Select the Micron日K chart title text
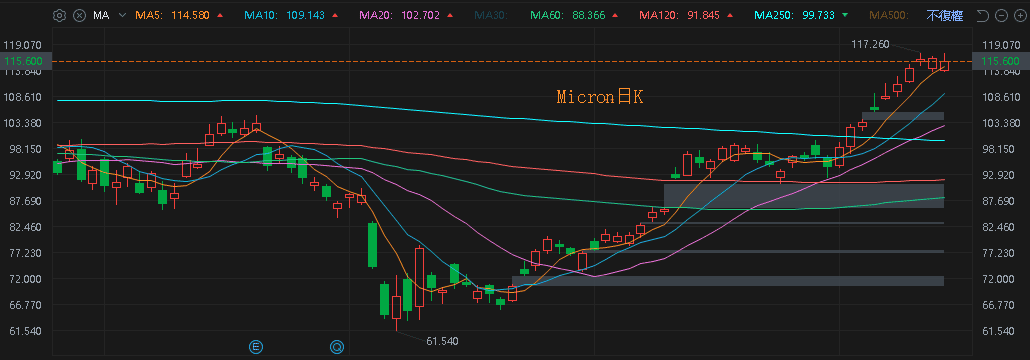Viewport: 1030px width, 360px height. 600,97
